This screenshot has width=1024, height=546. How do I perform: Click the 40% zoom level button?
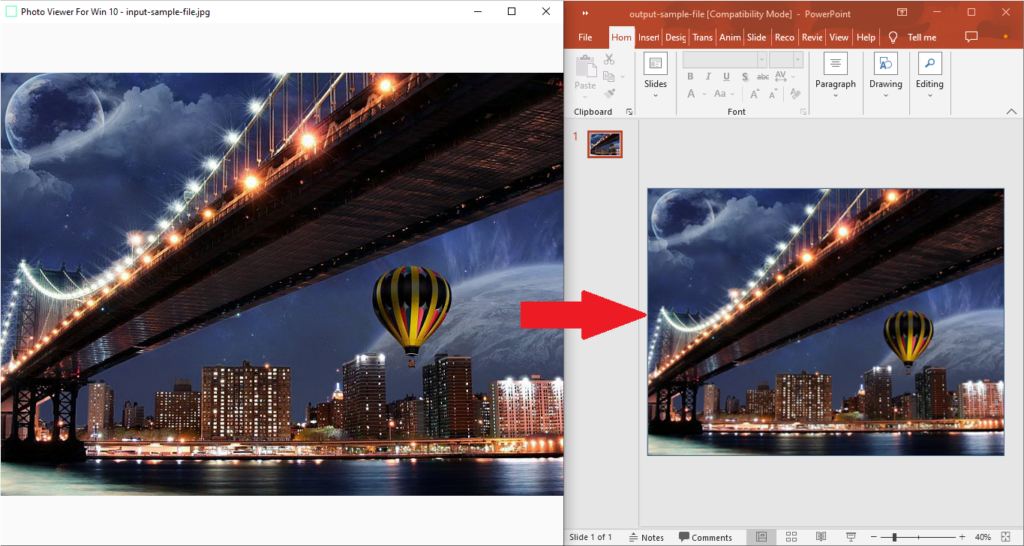[983, 537]
